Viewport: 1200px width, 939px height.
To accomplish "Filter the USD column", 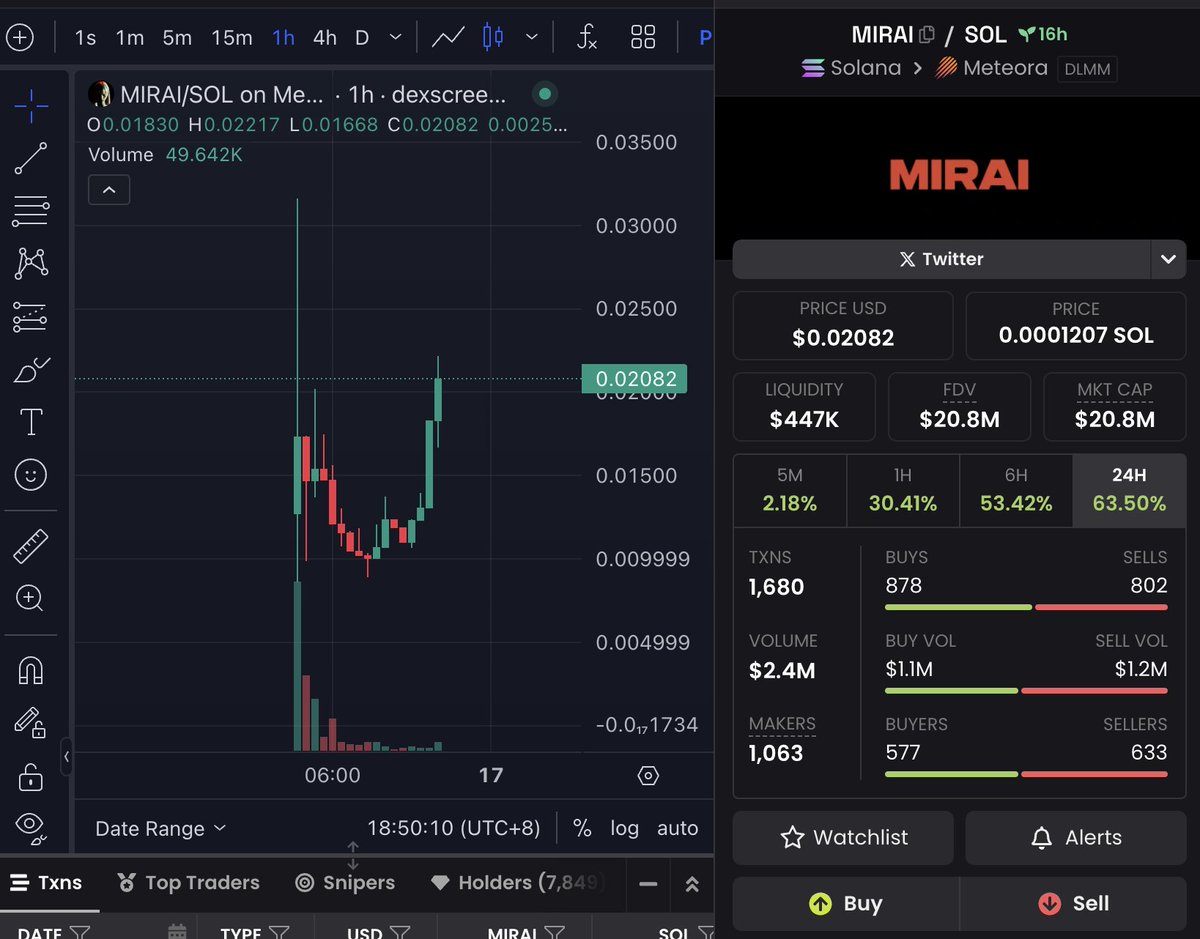I will coord(400,933).
